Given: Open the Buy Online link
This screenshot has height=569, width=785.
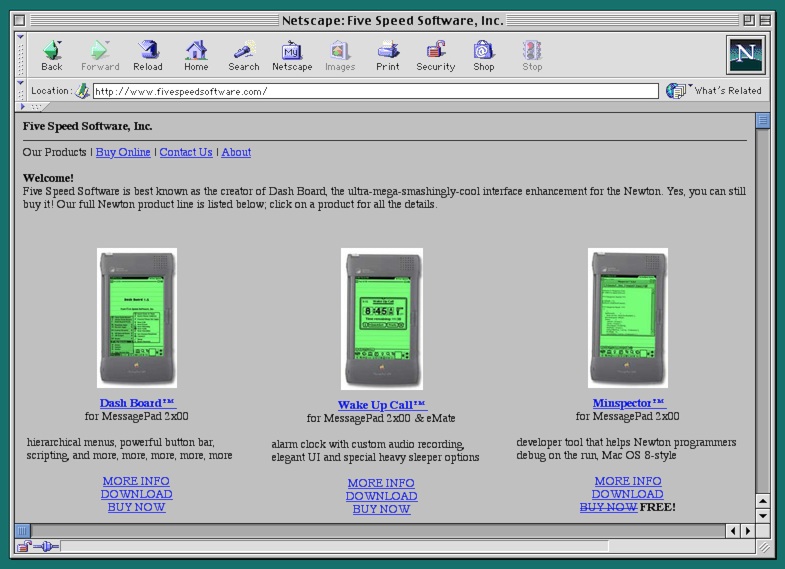Looking at the screenshot, I should (123, 152).
